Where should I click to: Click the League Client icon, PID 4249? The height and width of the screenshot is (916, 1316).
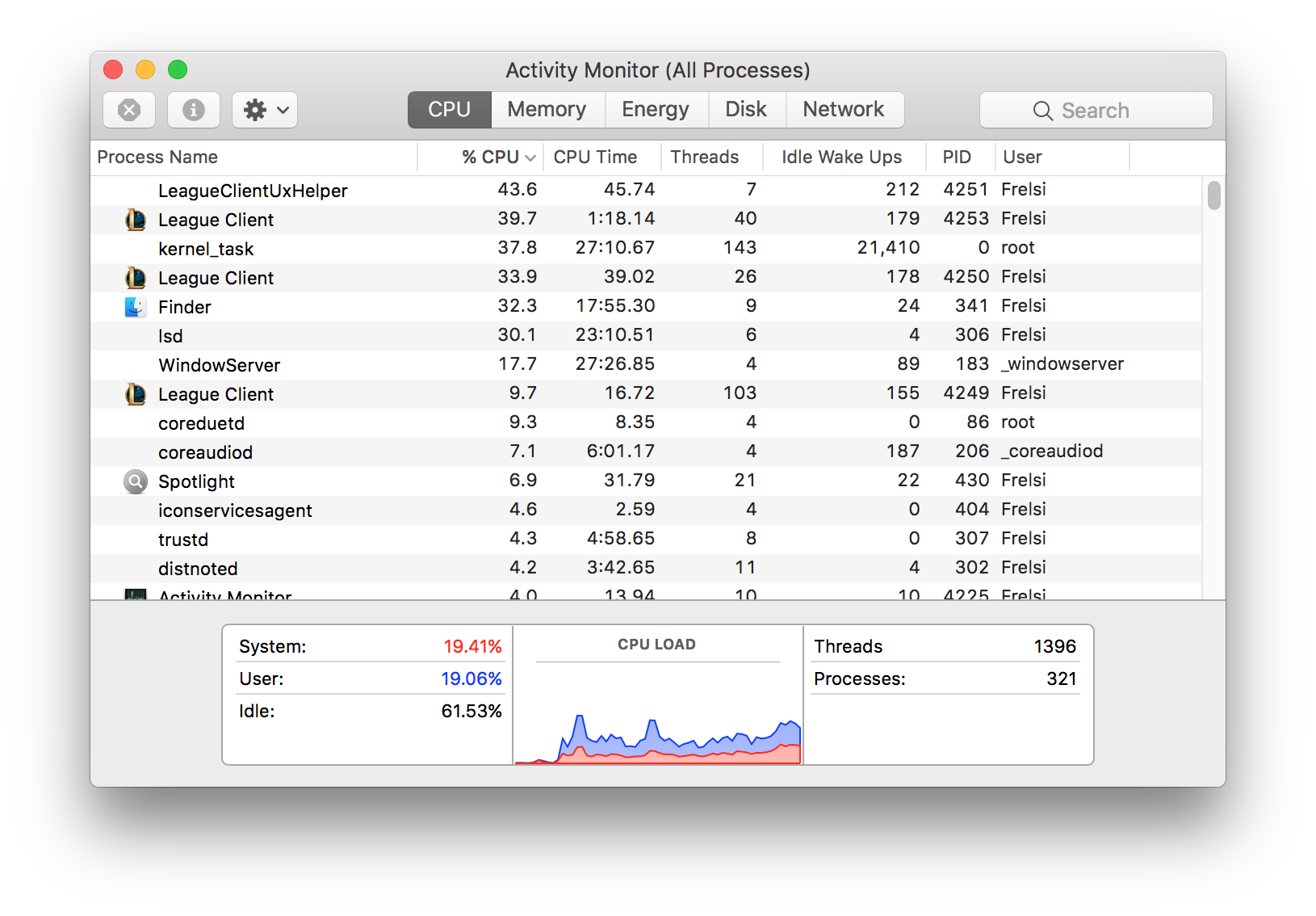pyautogui.click(x=136, y=394)
